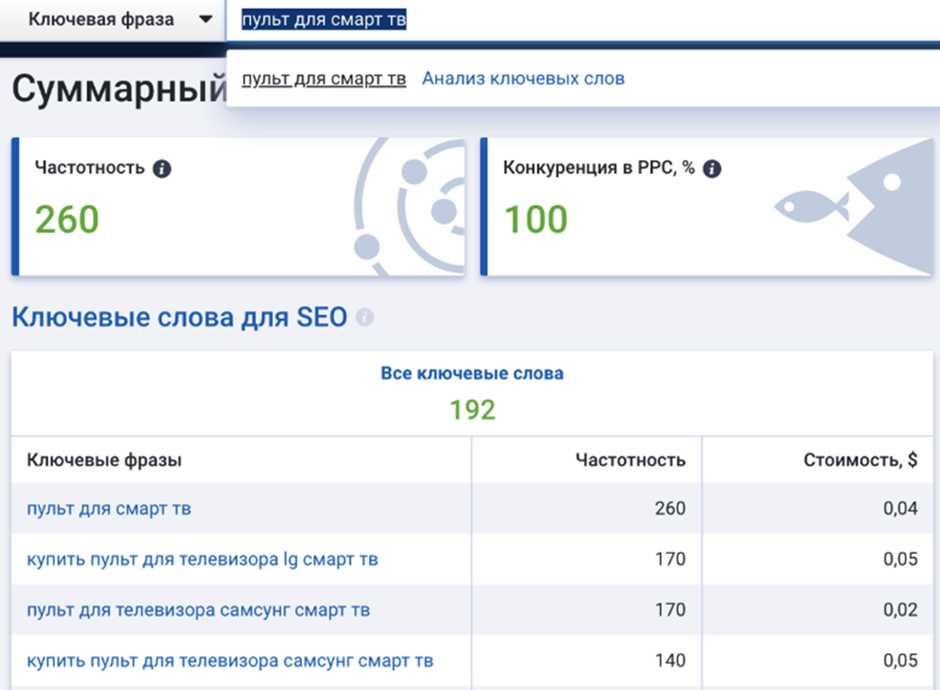The width and height of the screenshot is (940, 690).
Task: Sort the table by the "Частотность" column header
Action: (x=630, y=459)
